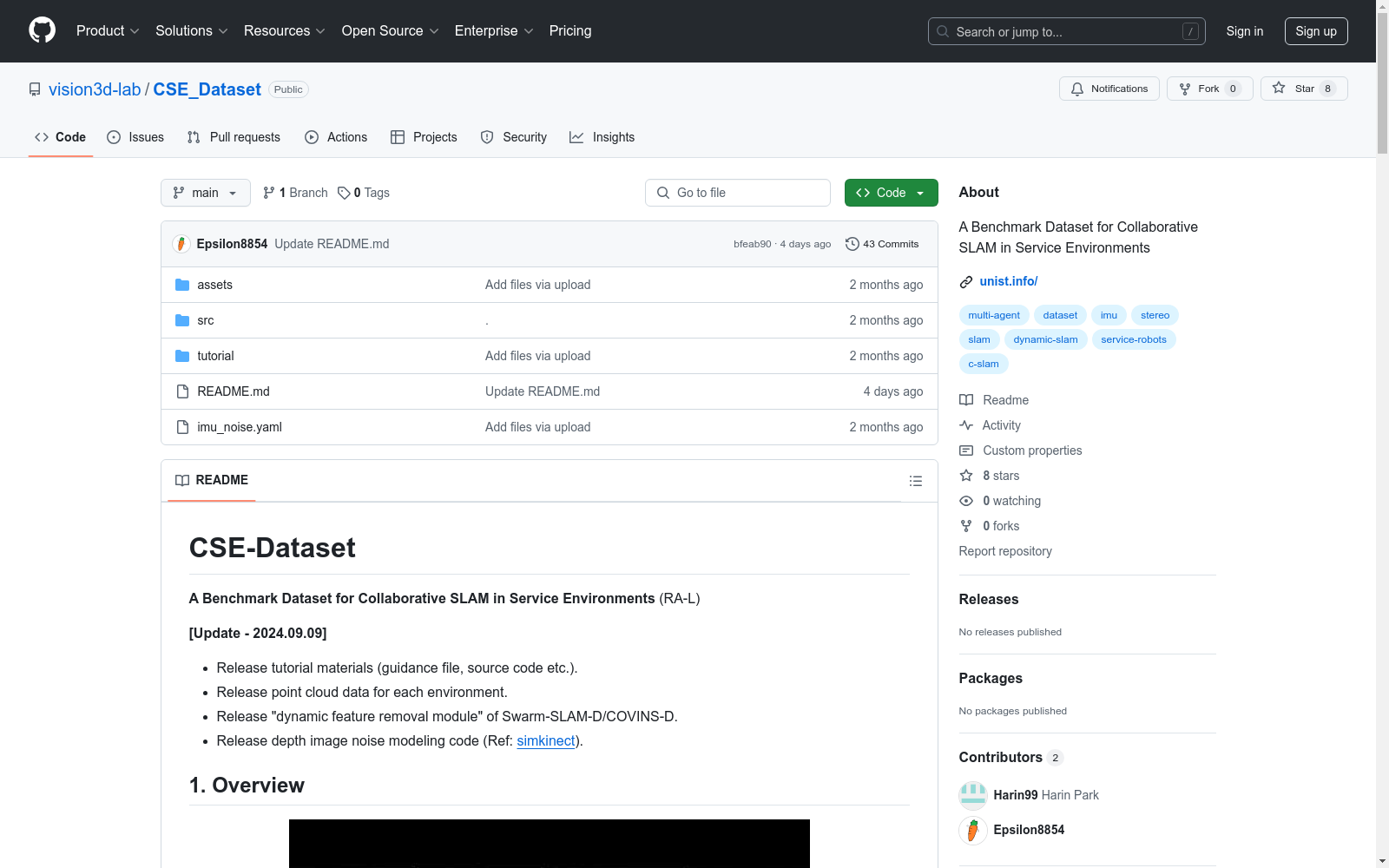Screen dimensions: 1389x868
Task: Select the README tab heading
Action: tap(212, 480)
